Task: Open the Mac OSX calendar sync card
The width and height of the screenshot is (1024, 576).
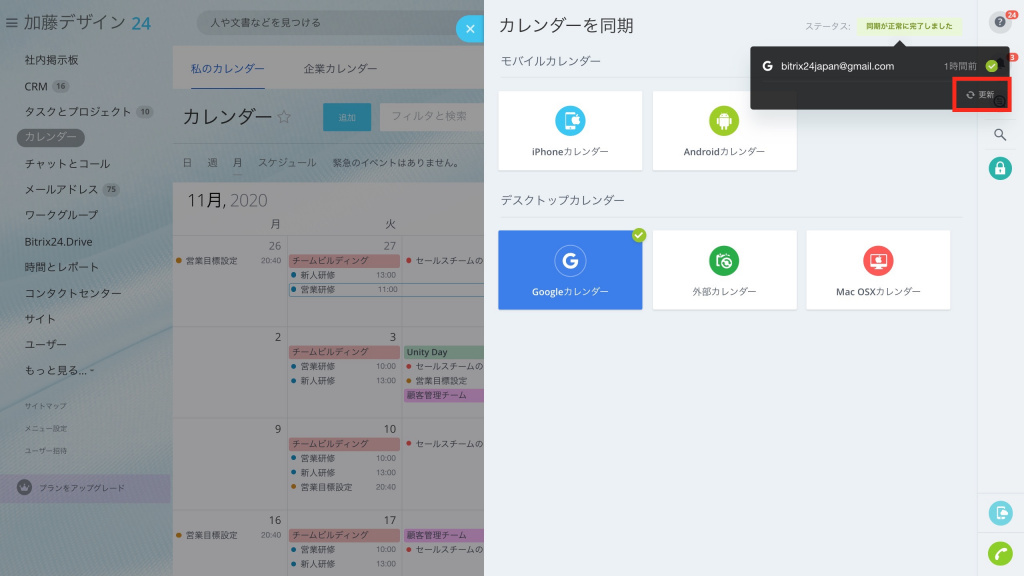Action: pyautogui.click(x=878, y=270)
